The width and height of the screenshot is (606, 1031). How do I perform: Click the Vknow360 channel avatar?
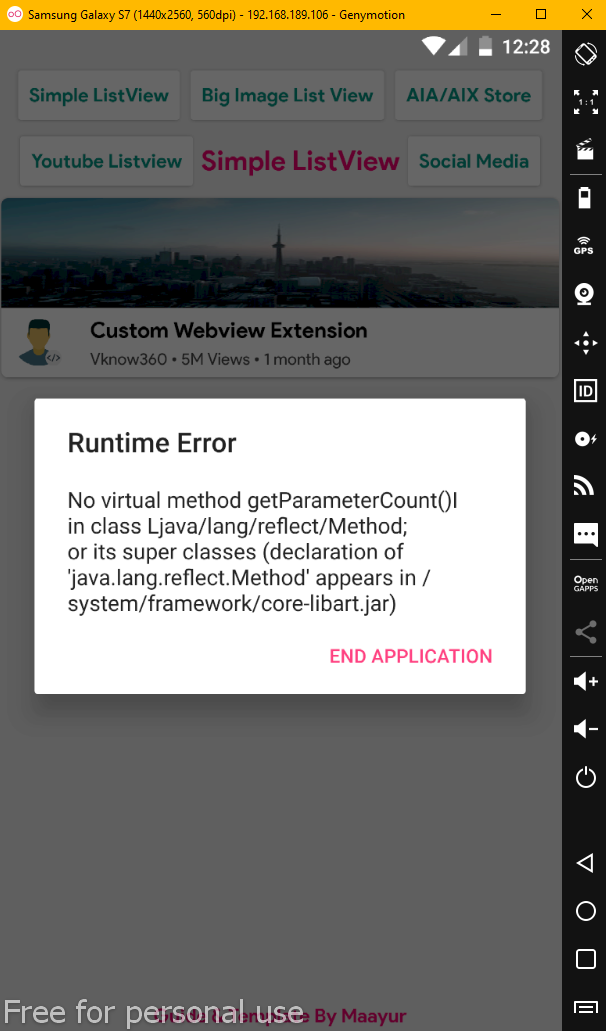click(39, 342)
